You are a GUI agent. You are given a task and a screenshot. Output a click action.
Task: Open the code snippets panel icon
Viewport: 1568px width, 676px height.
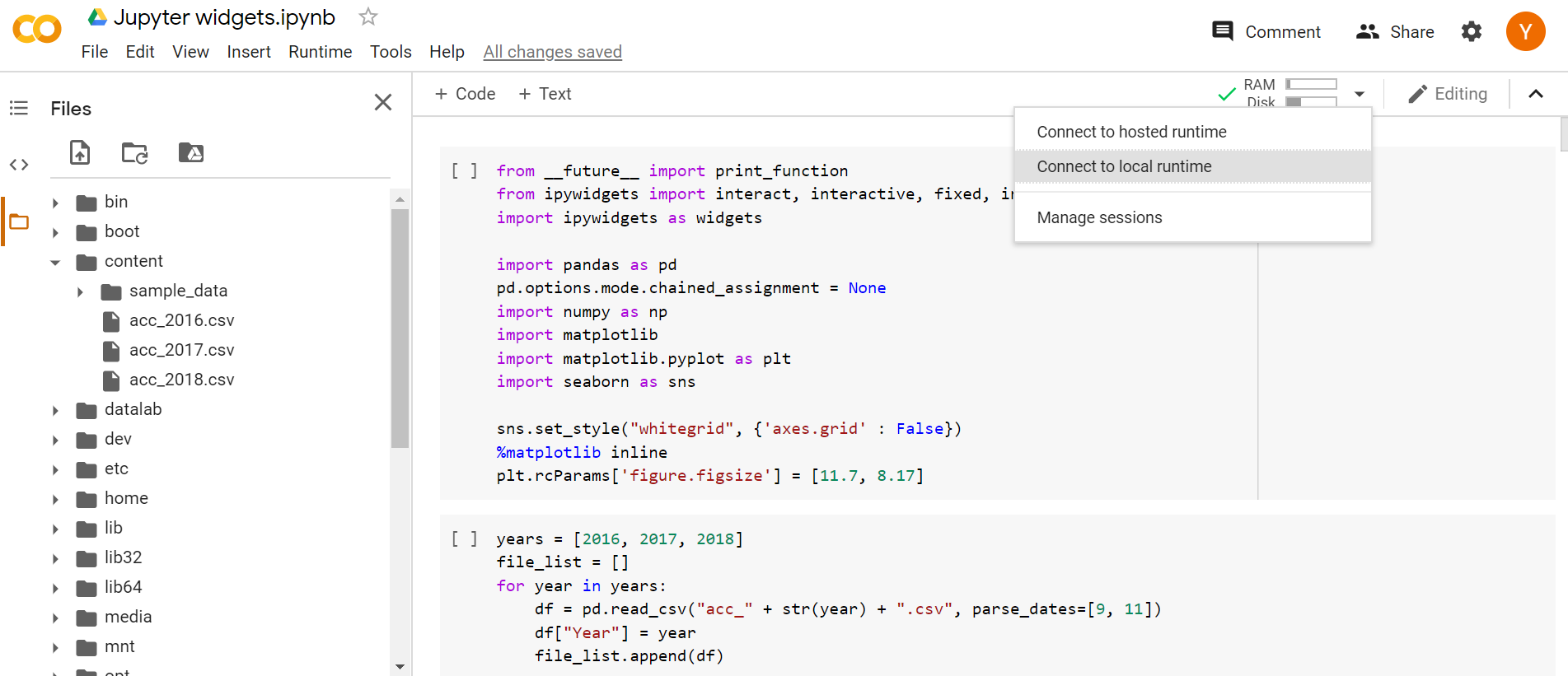coord(19,165)
